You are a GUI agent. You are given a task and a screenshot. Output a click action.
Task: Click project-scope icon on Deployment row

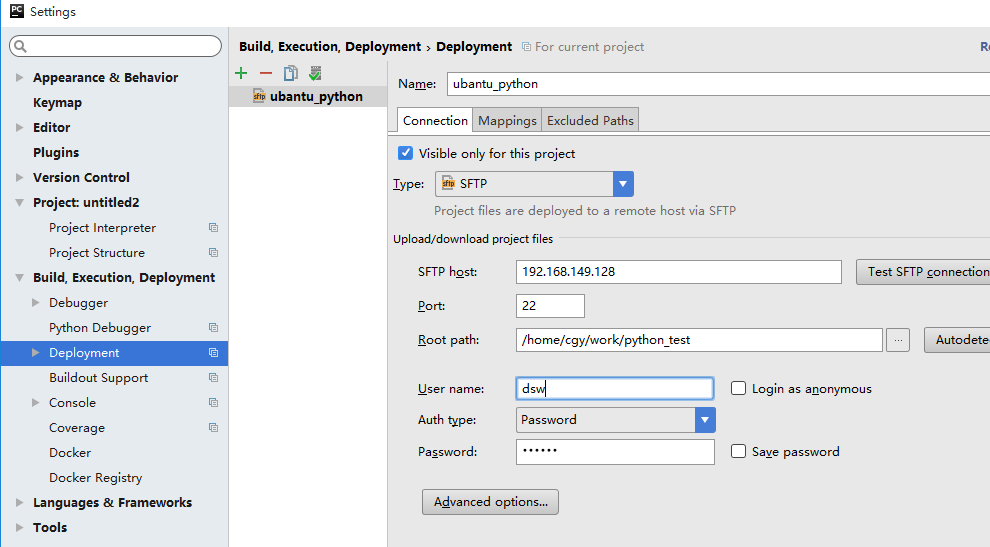[213, 352]
